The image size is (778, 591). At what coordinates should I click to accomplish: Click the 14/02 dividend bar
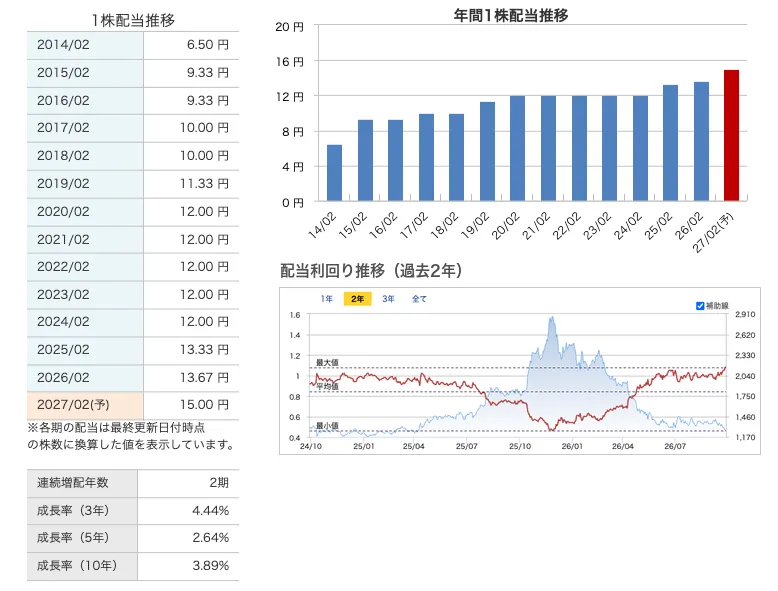point(334,173)
